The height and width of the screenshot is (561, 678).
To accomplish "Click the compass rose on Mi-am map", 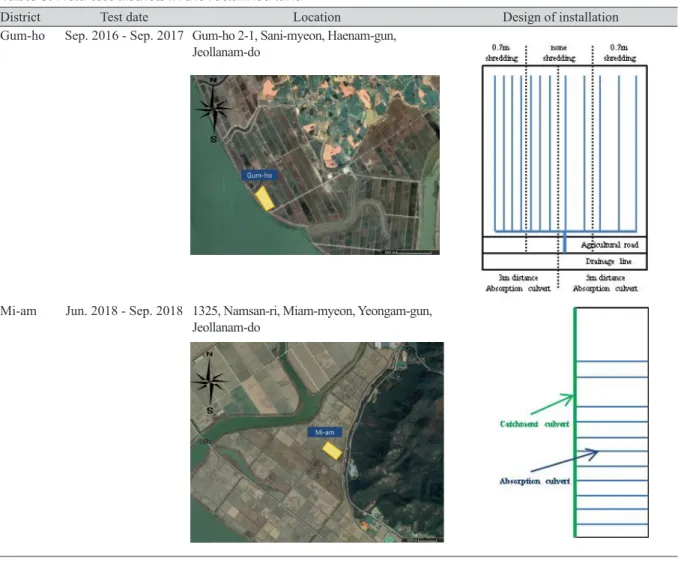I will (x=210, y=382).
